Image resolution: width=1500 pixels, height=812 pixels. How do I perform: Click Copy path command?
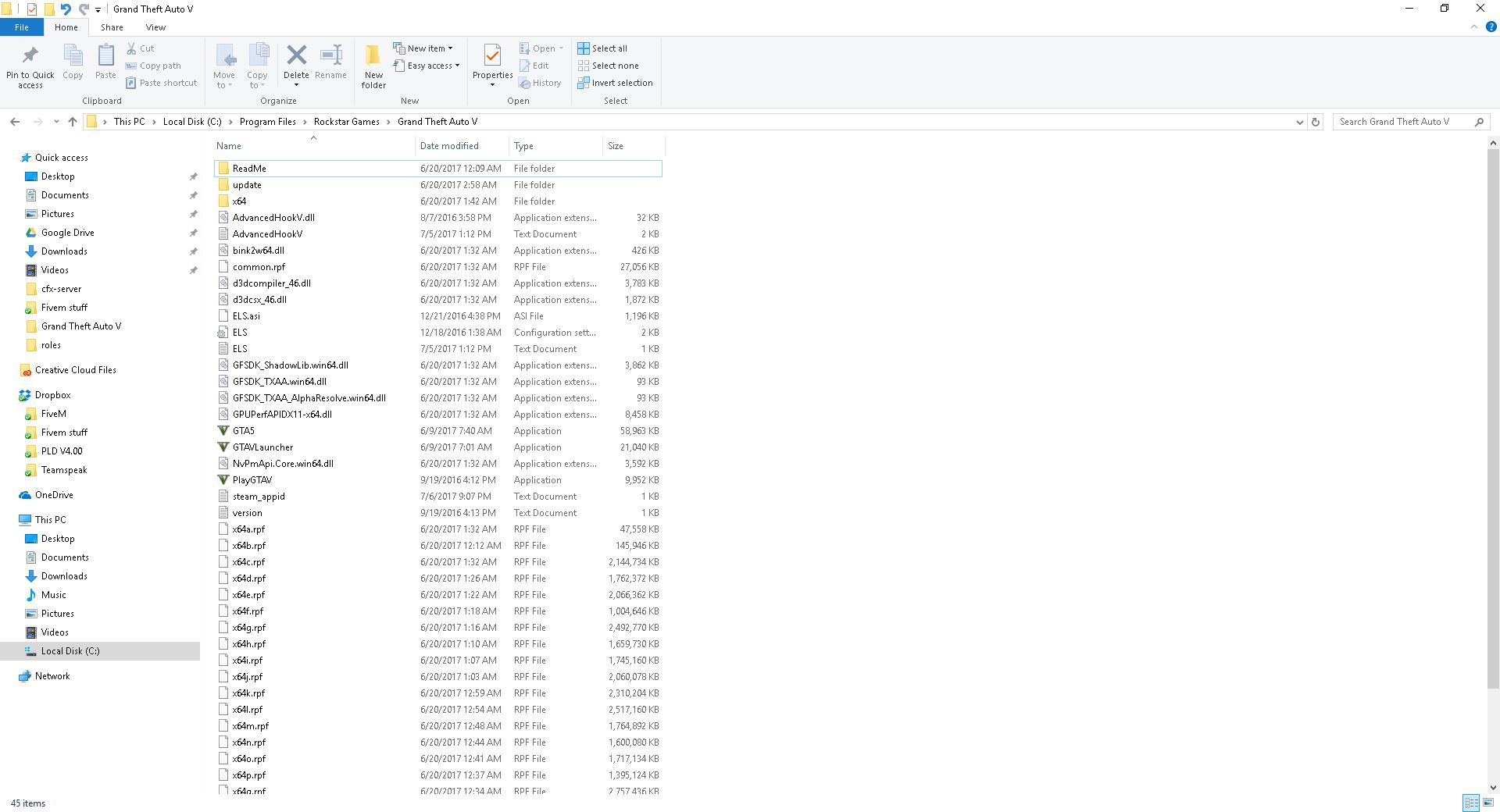coord(153,66)
